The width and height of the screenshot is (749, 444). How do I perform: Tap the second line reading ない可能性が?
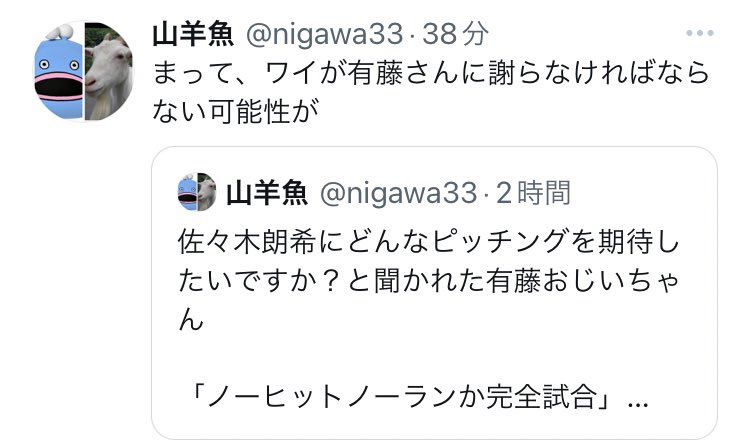point(235,111)
